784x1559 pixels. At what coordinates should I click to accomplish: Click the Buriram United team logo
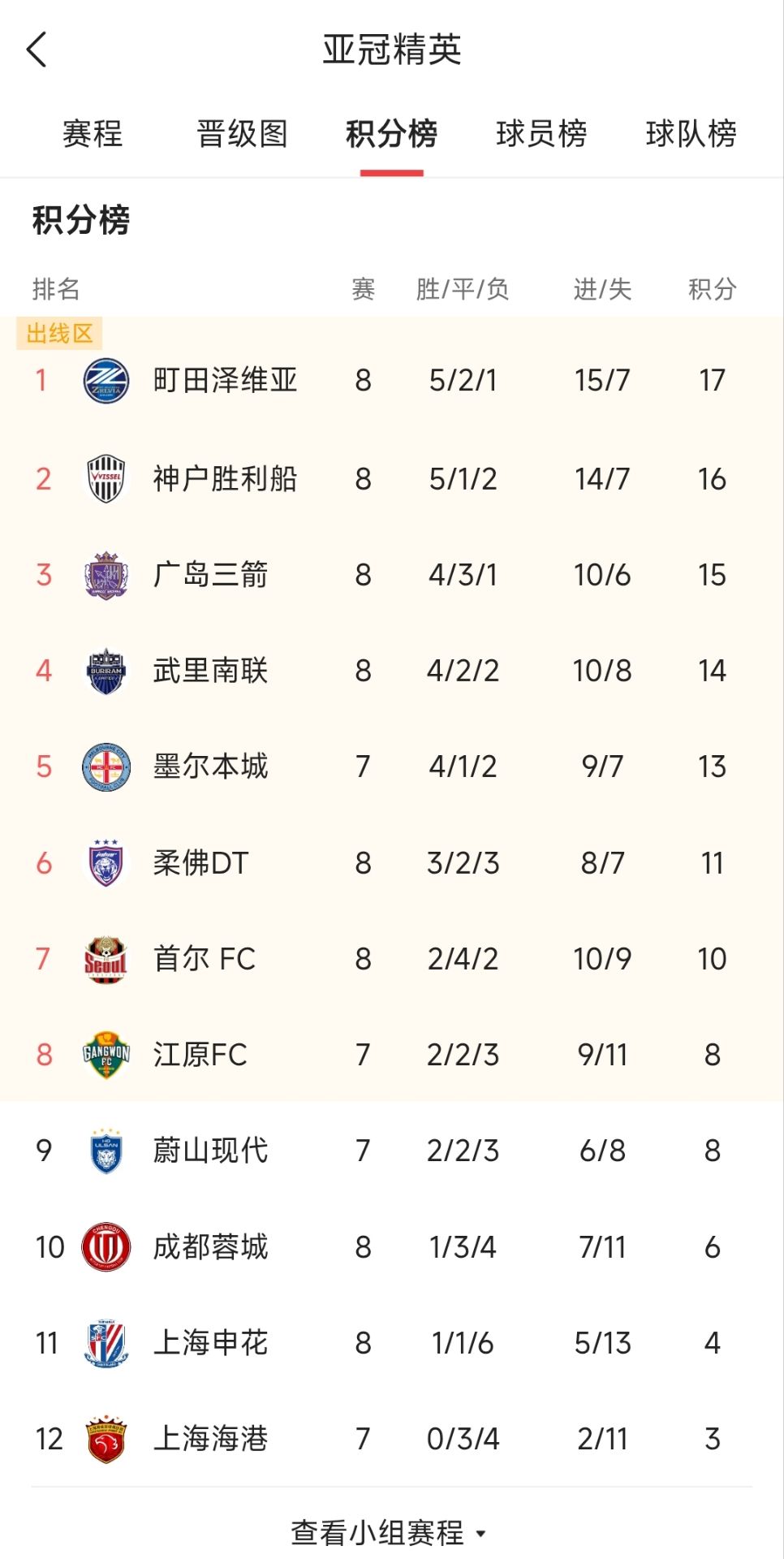(106, 671)
